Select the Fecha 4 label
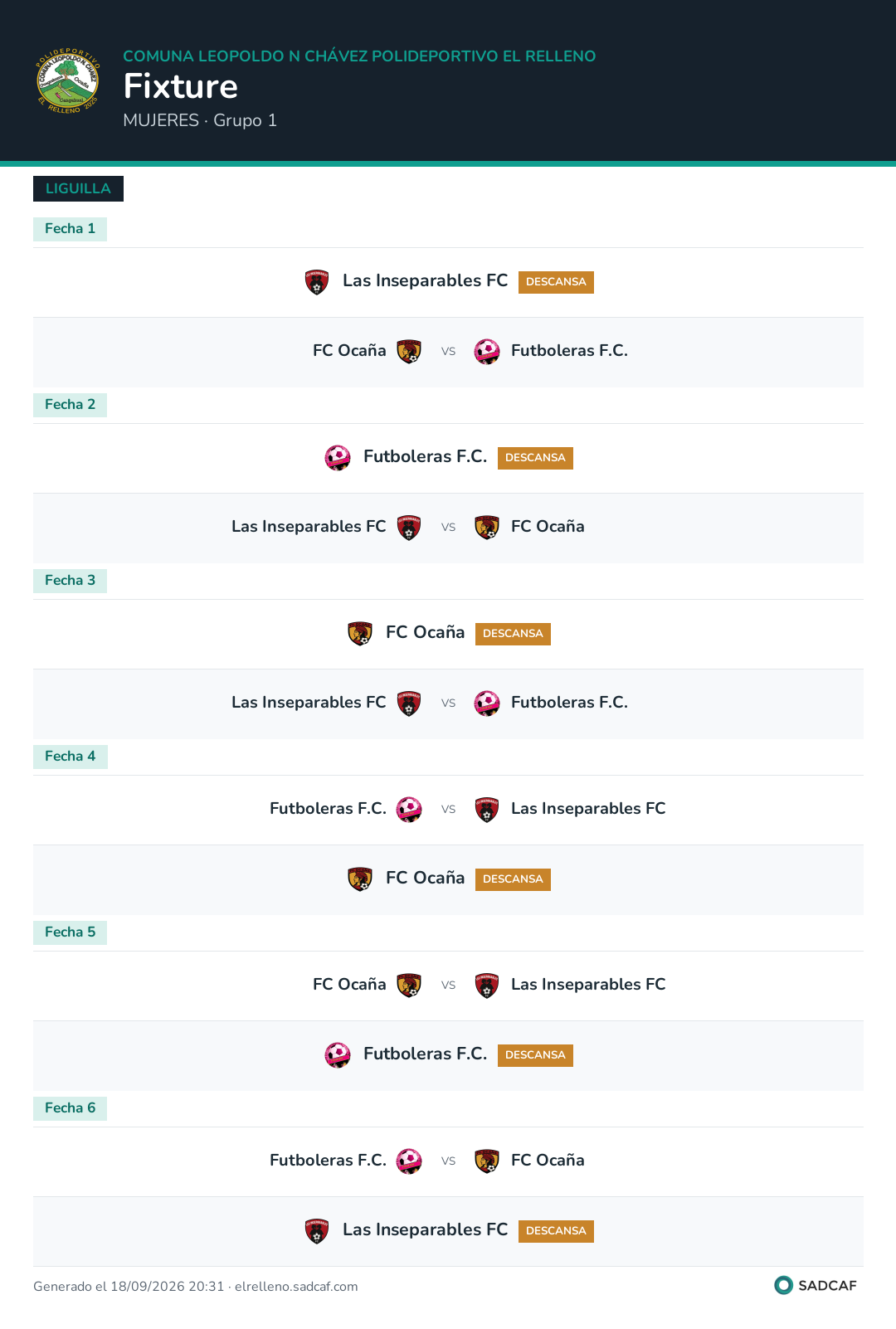The height and width of the screenshot is (1329, 896). [70, 757]
